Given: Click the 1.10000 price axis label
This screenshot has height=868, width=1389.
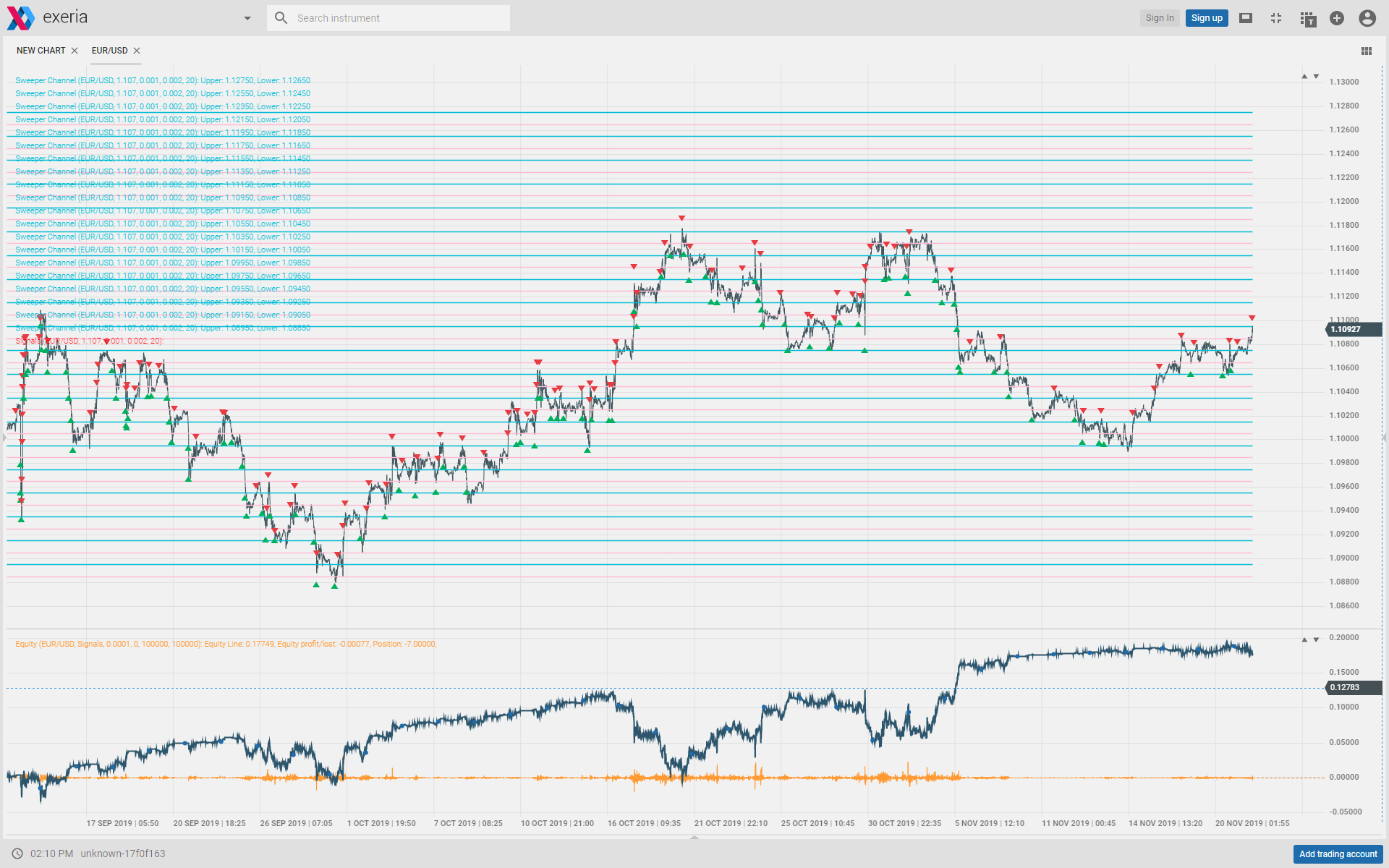Looking at the screenshot, I should [x=1344, y=438].
